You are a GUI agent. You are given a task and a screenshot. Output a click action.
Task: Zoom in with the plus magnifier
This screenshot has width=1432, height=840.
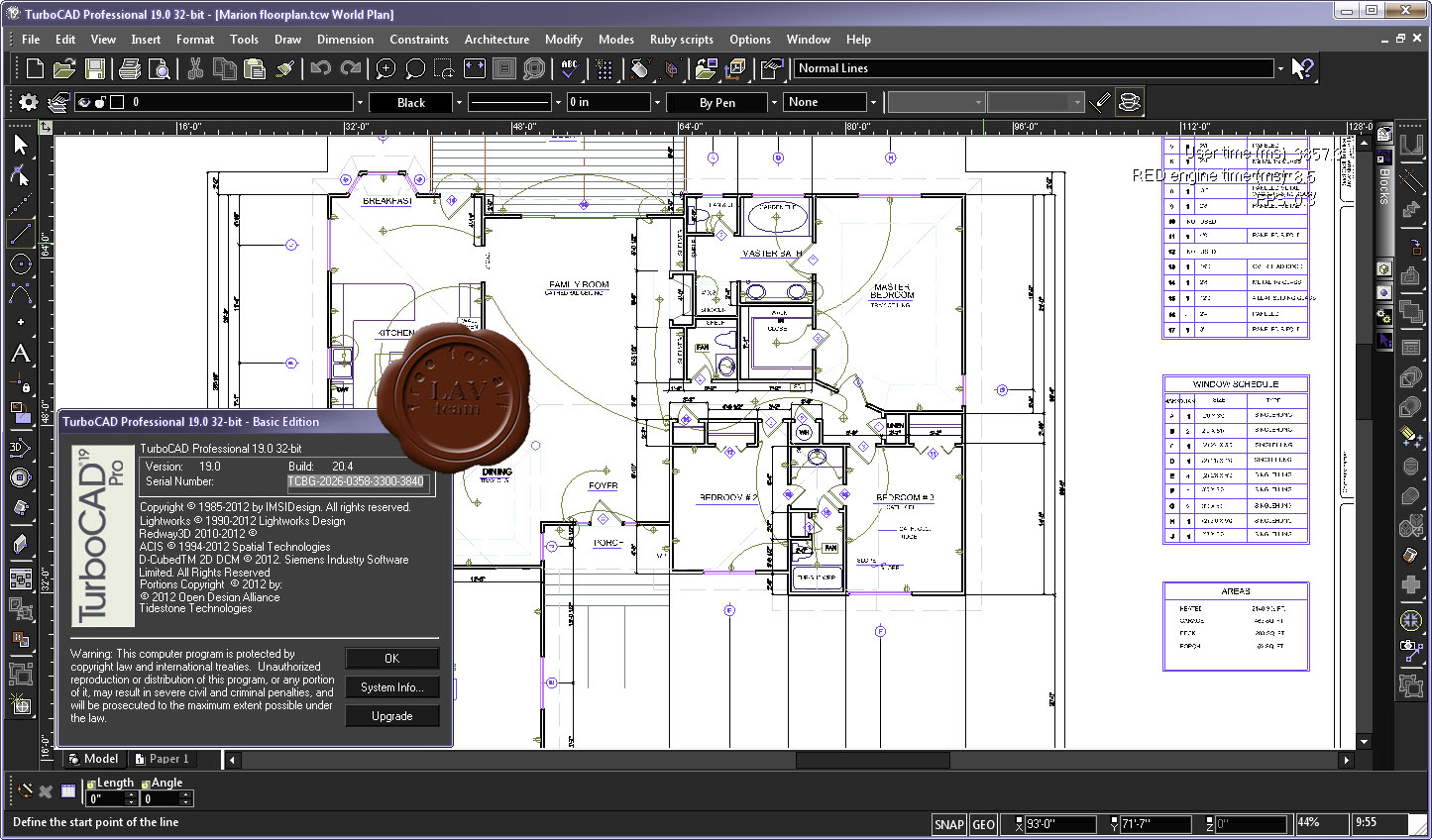(386, 68)
